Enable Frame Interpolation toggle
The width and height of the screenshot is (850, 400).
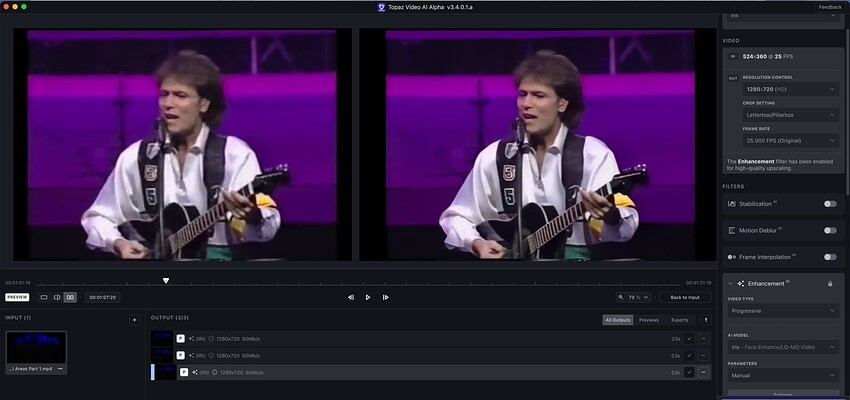point(830,257)
